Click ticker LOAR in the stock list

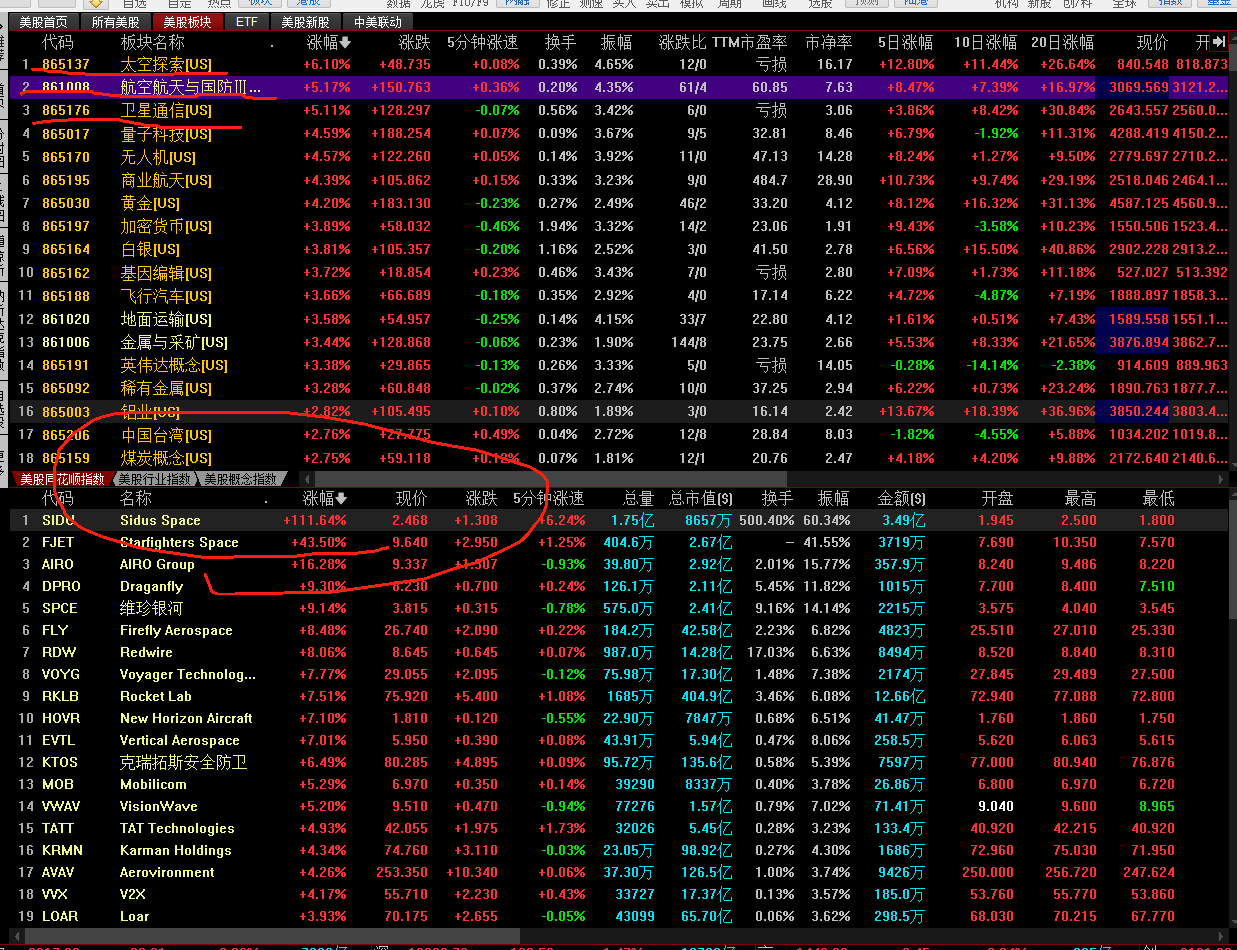[60, 916]
